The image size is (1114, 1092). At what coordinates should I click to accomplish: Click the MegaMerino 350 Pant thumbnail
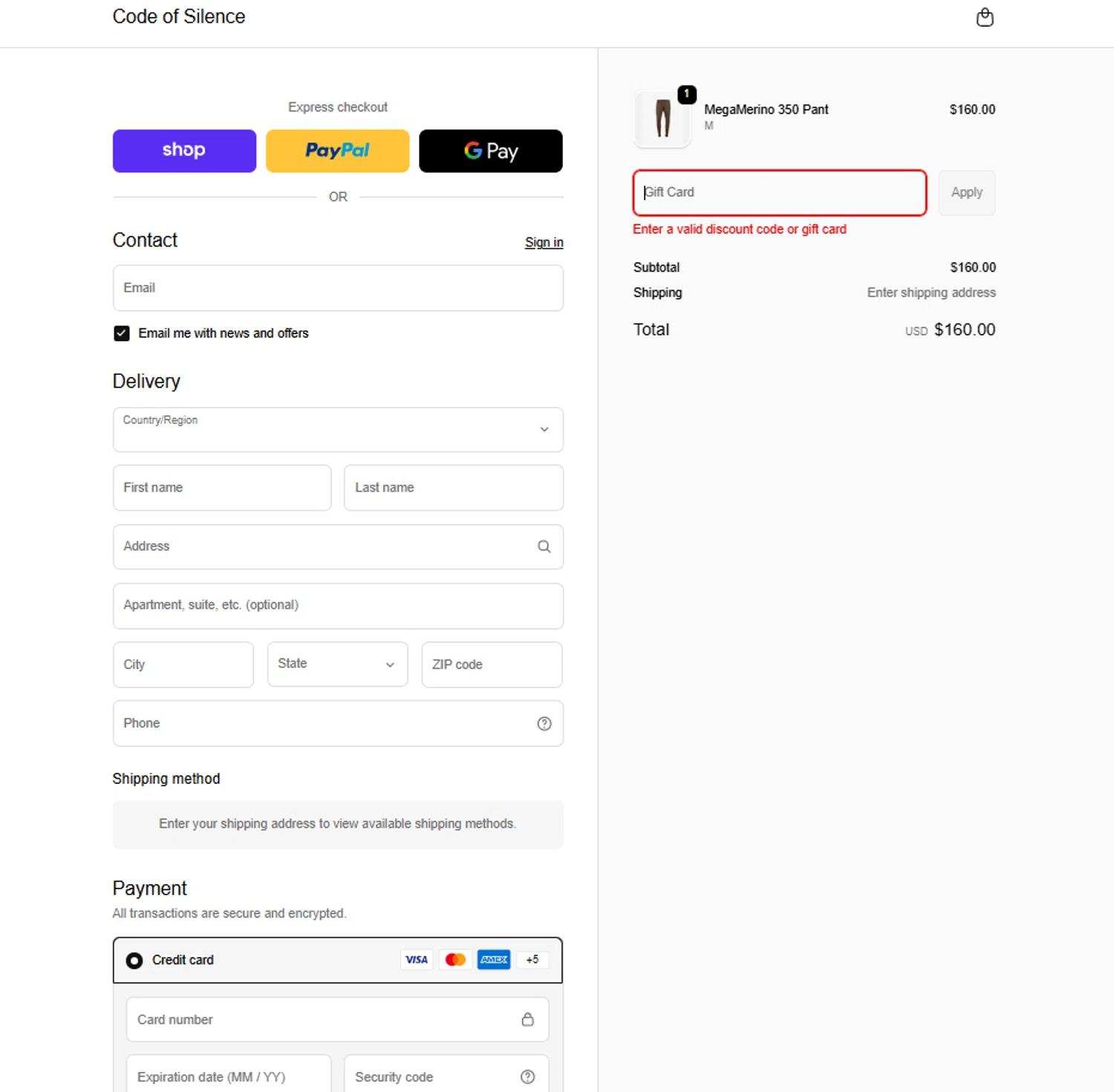click(662, 119)
